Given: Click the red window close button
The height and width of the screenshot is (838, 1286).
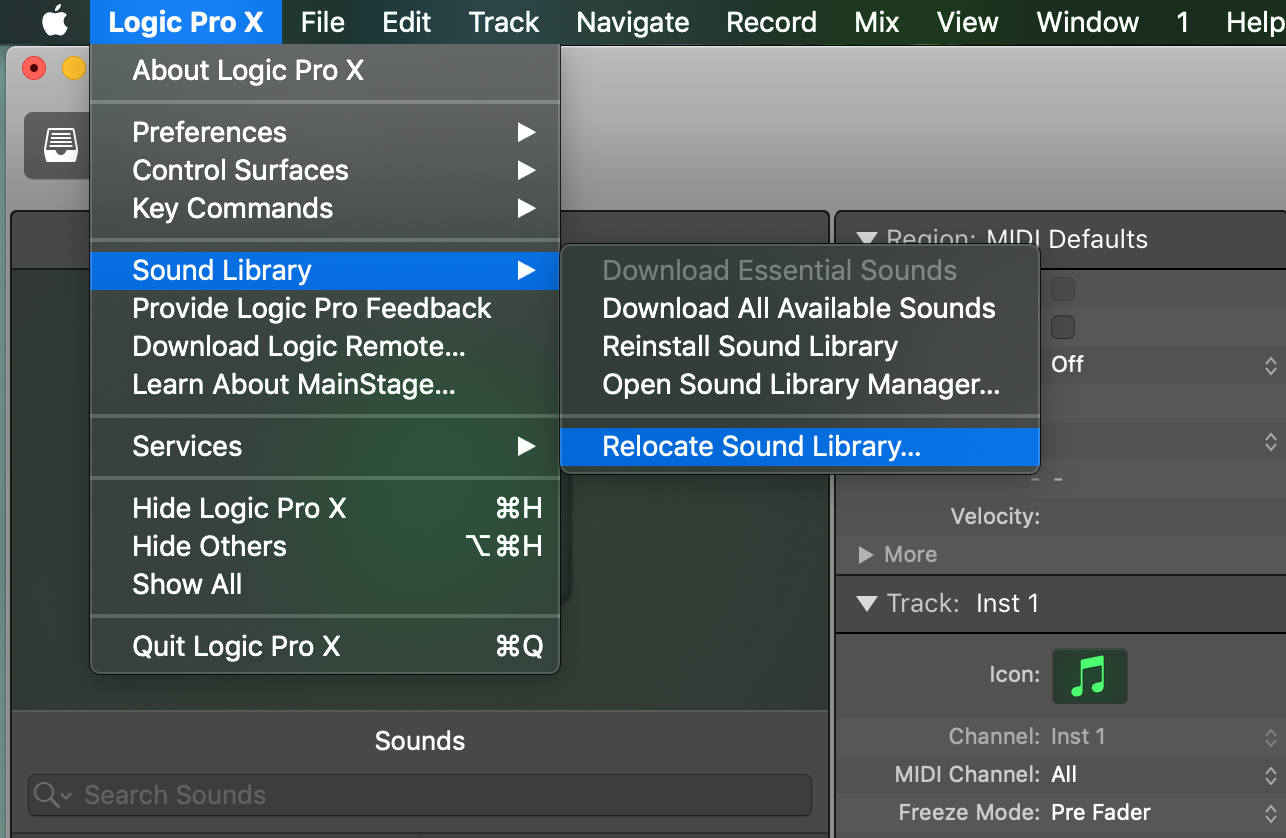Looking at the screenshot, I should tap(34, 69).
